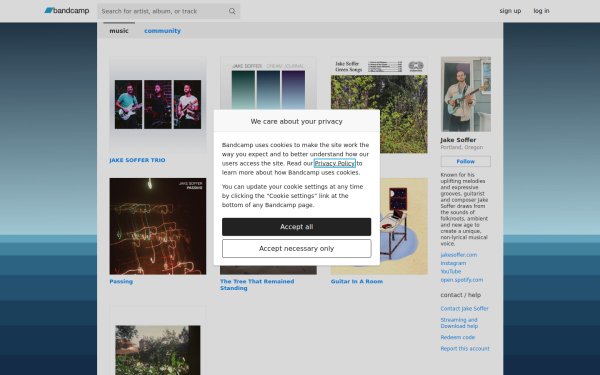This screenshot has width=600, height=375.
Task: Switch to the music tab
Action: point(119,31)
